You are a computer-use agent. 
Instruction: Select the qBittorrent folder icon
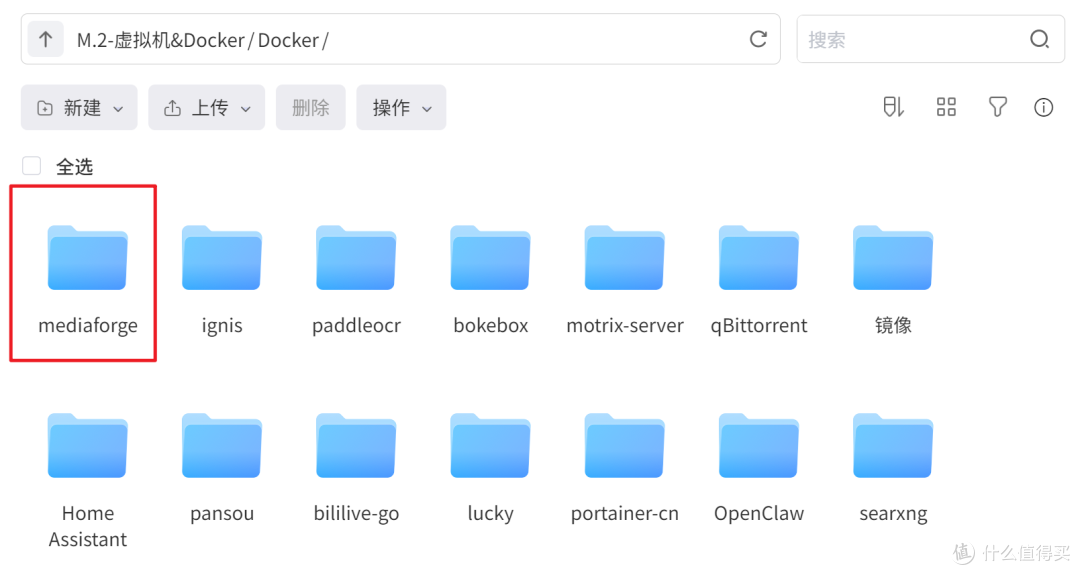click(759, 258)
